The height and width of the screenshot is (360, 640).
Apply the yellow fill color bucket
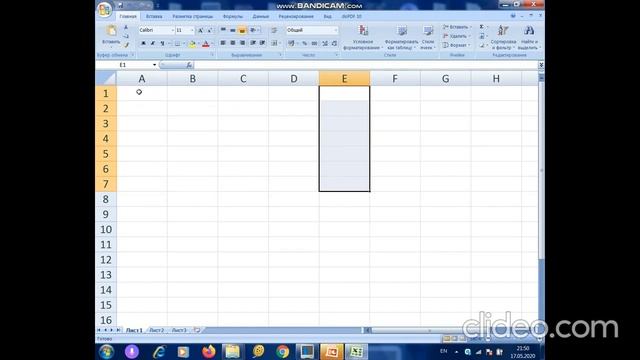point(192,44)
